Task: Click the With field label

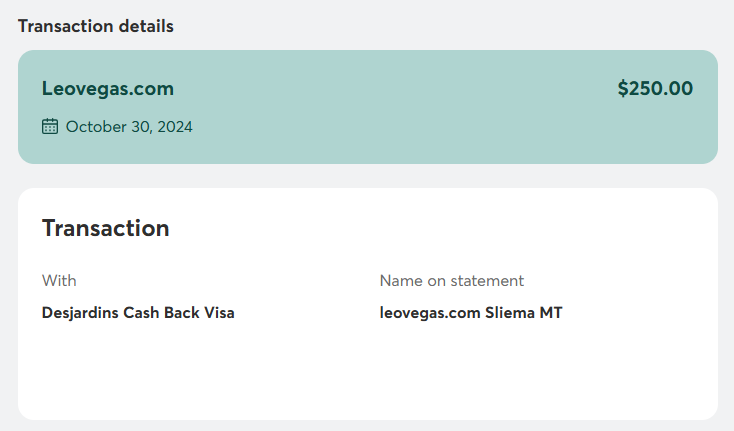Action: [x=59, y=281]
